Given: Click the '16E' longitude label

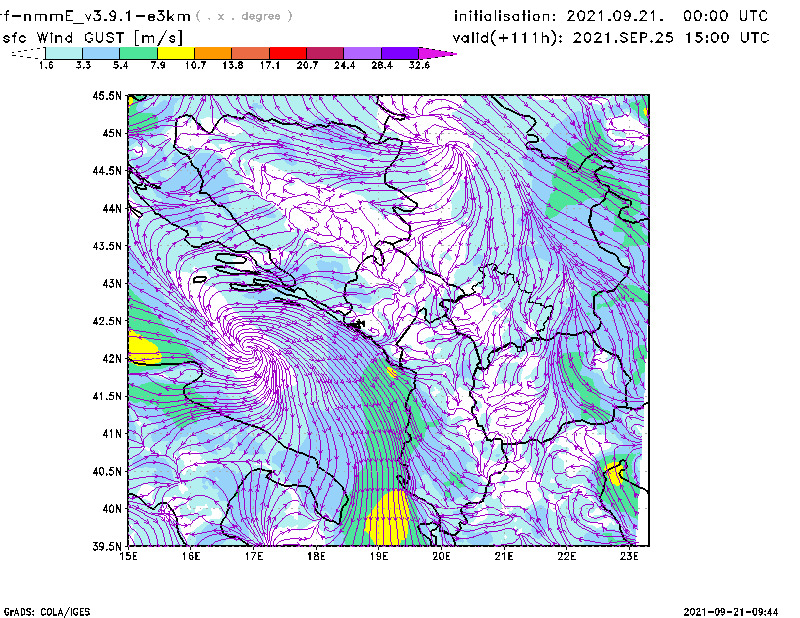Looking at the screenshot, I should tap(191, 556).
